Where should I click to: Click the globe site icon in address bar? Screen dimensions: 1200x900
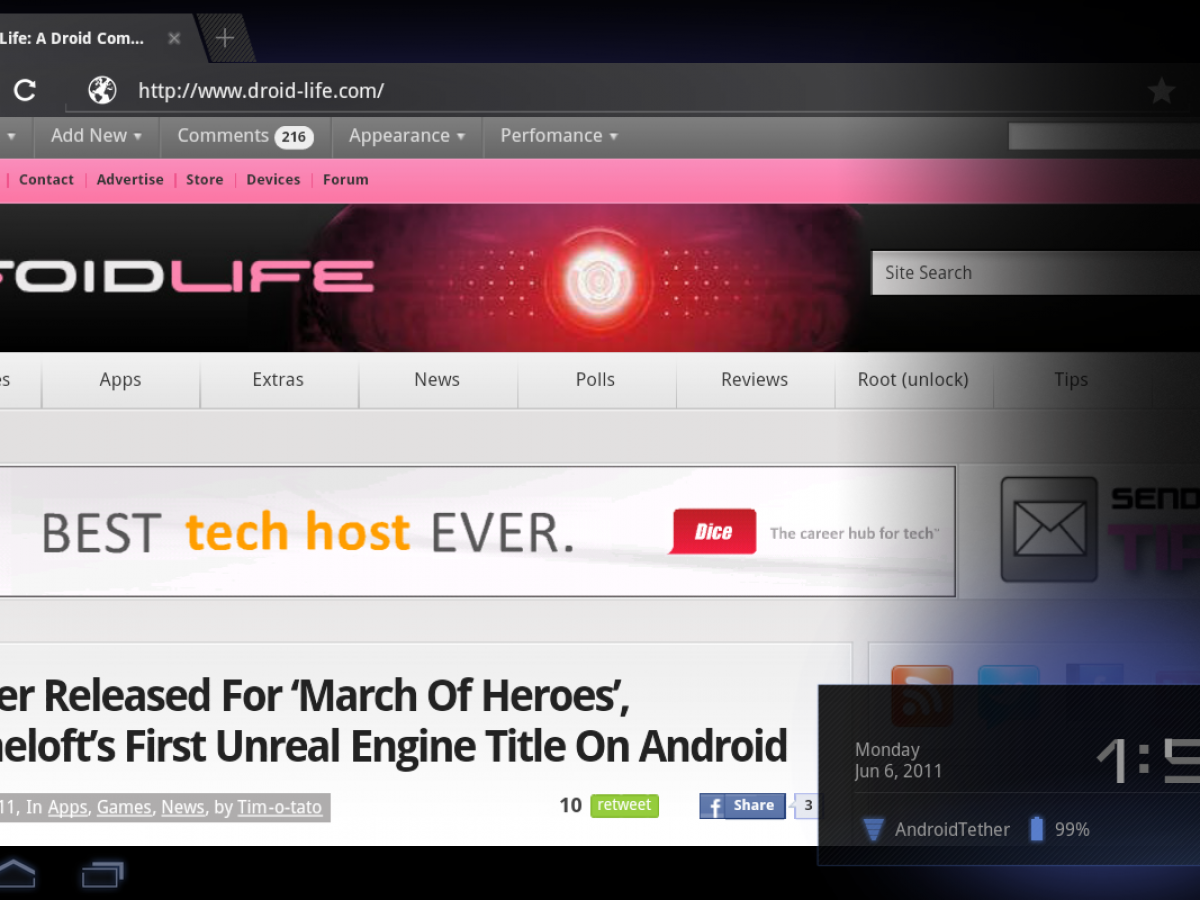click(x=102, y=91)
